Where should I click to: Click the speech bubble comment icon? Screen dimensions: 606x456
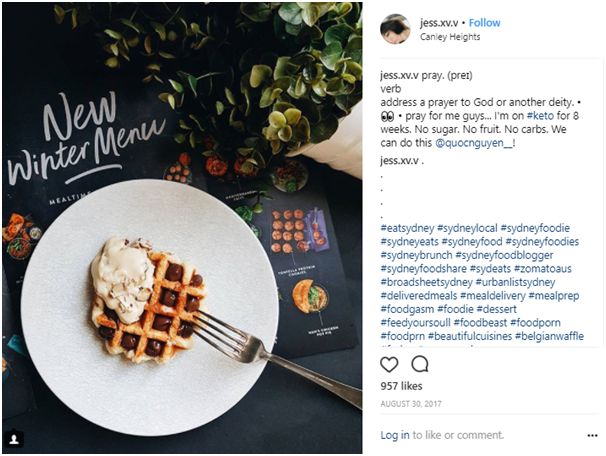[420, 364]
